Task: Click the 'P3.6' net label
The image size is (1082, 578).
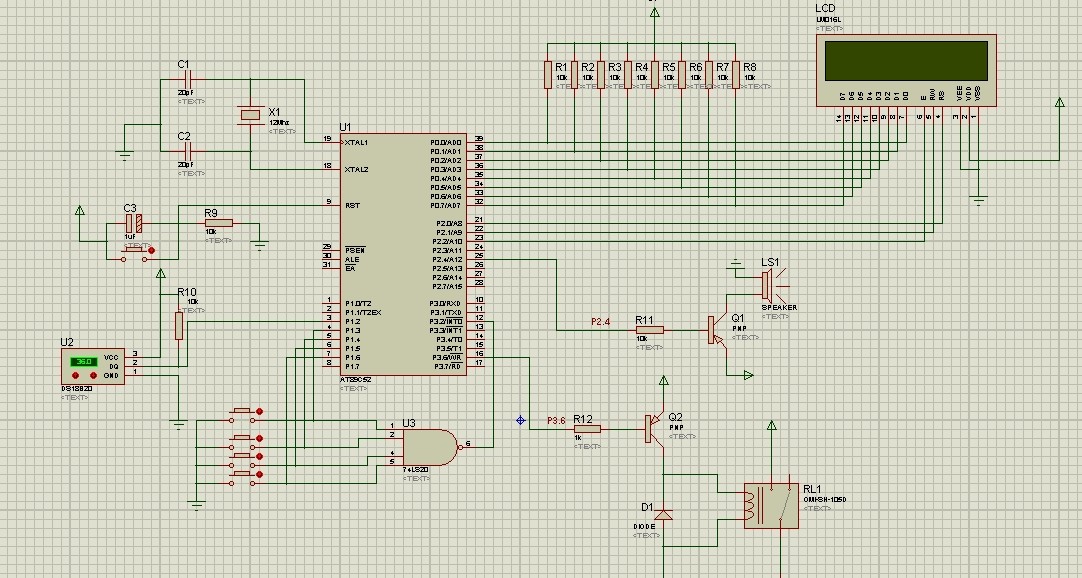Action: coord(556,420)
